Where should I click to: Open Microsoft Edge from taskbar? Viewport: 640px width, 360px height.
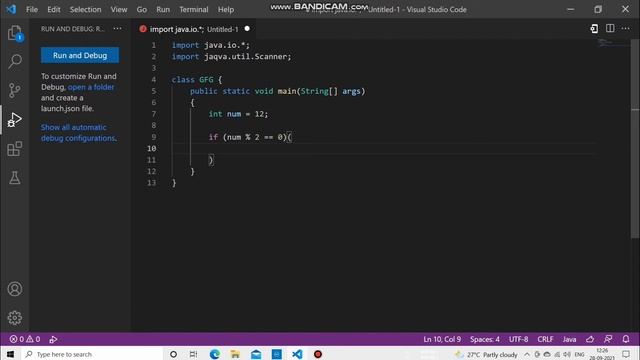click(x=214, y=354)
